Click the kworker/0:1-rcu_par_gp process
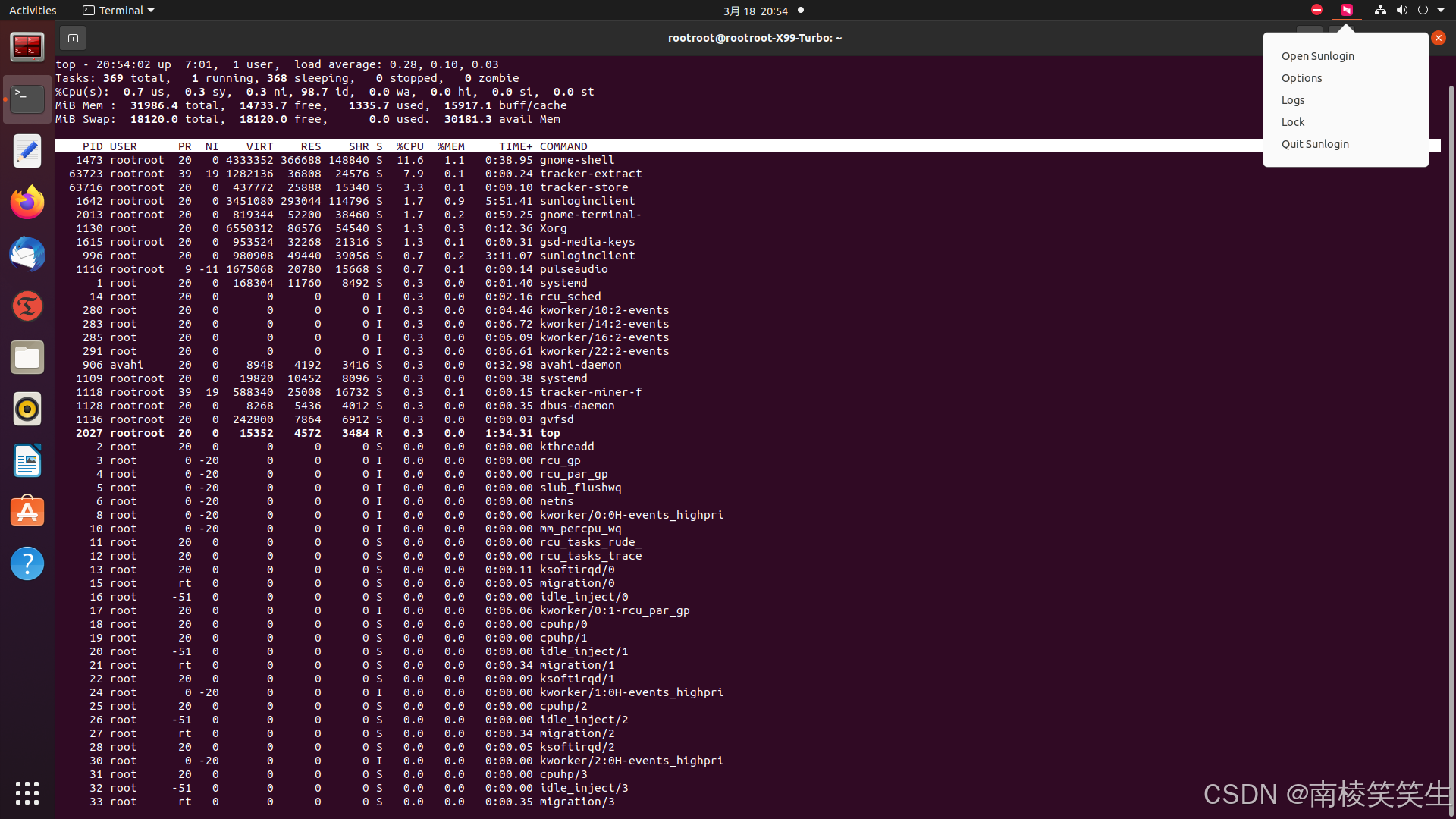Image resolution: width=1456 pixels, height=819 pixels. coord(615,610)
